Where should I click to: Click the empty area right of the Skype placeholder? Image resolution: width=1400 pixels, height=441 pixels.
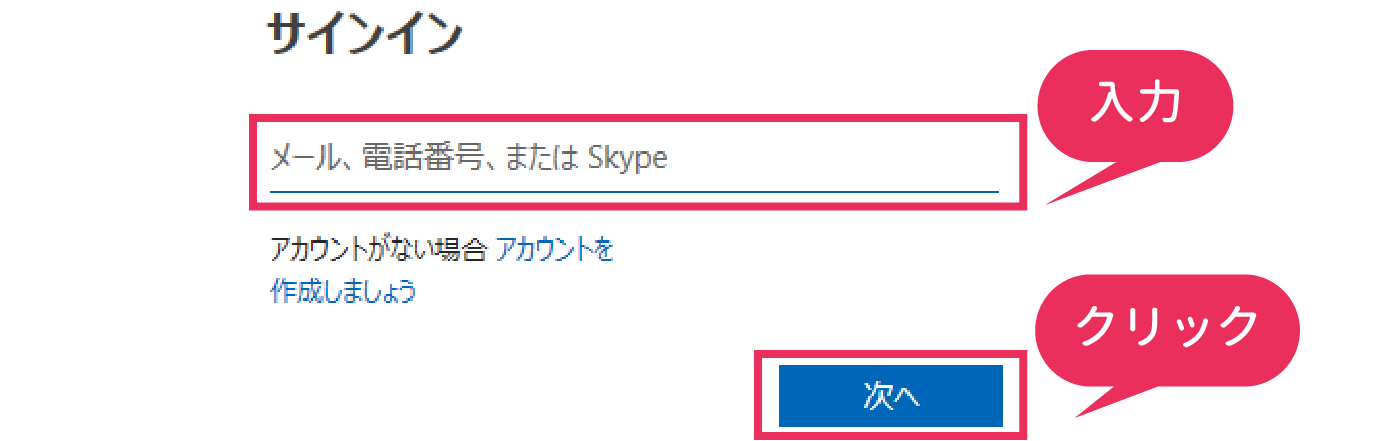(830, 159)
